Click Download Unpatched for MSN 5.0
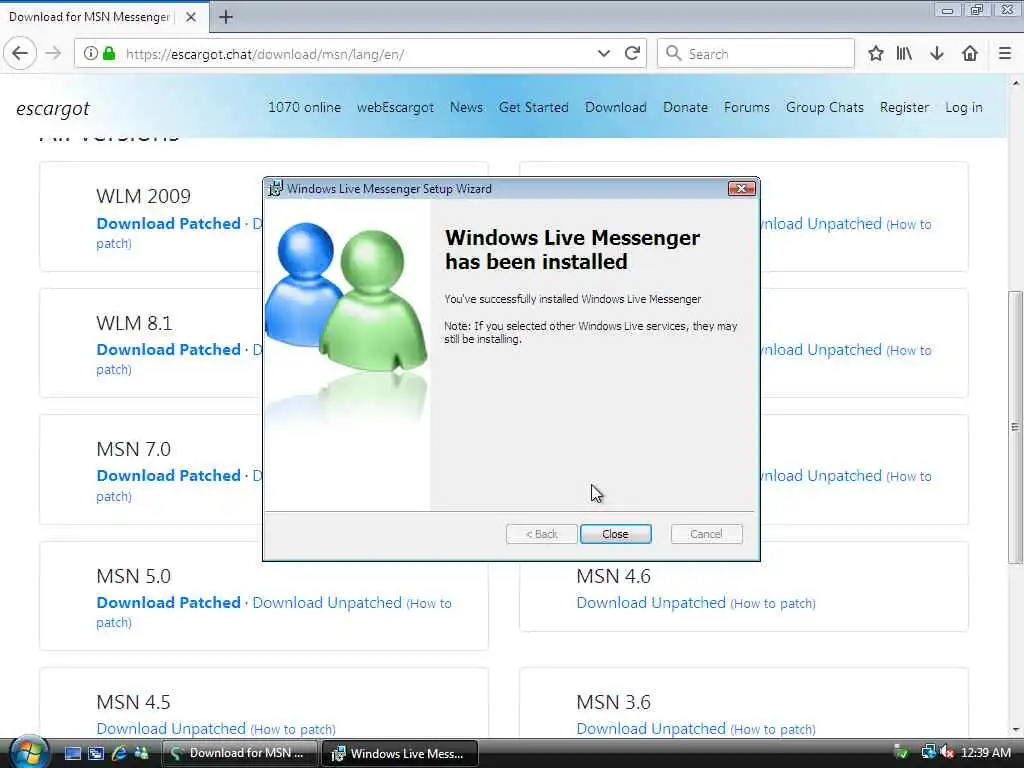 [x=327, y=603]
